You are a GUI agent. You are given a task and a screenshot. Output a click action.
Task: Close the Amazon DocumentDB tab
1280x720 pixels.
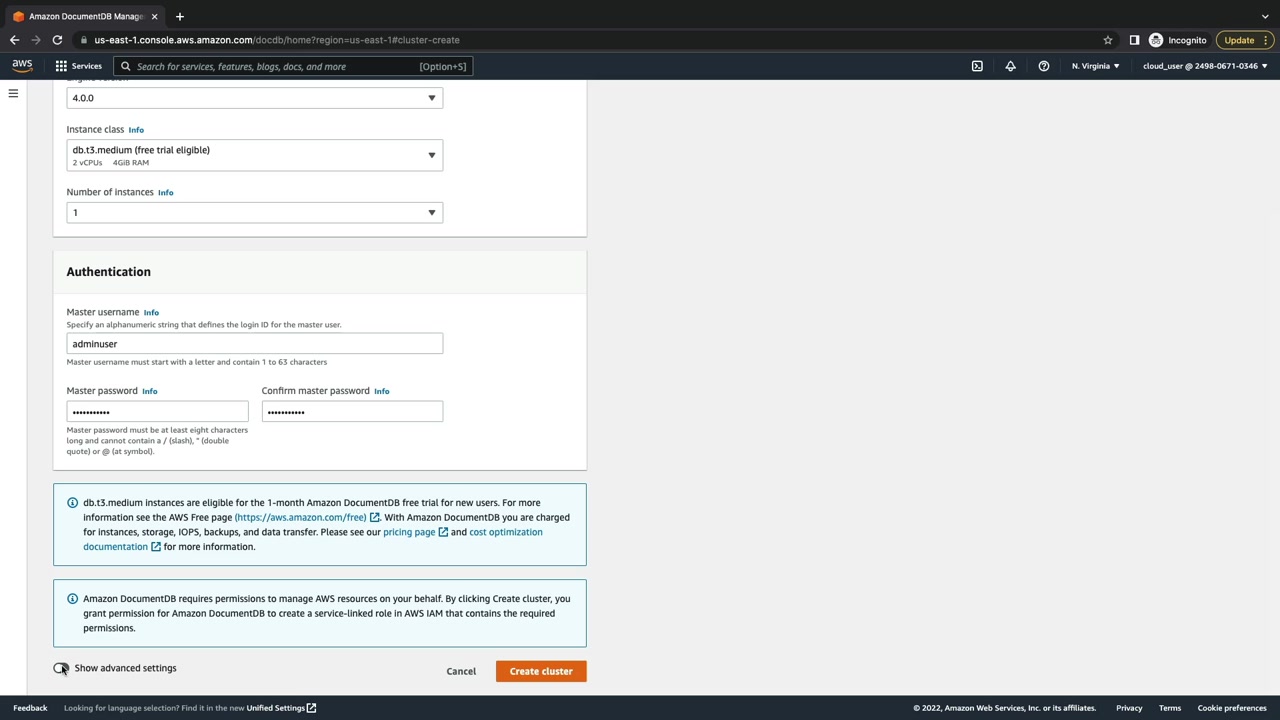154,16
